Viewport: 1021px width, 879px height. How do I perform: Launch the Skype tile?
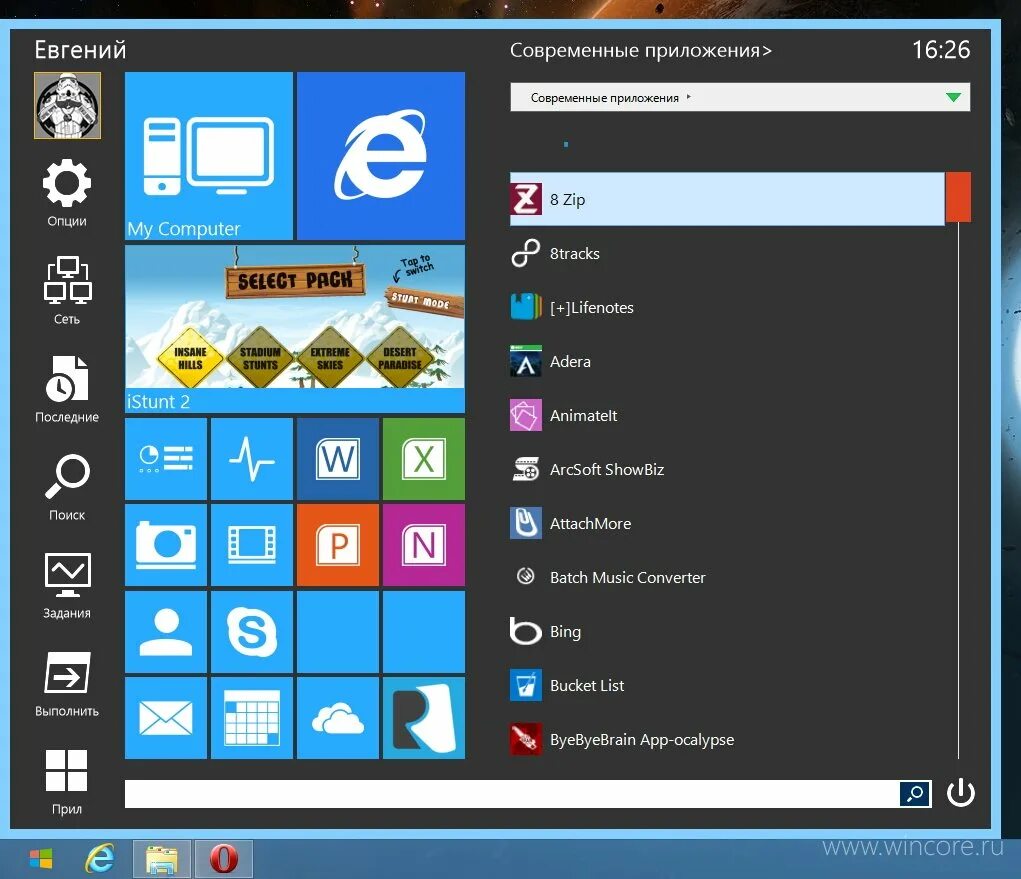tap(251, 632)
